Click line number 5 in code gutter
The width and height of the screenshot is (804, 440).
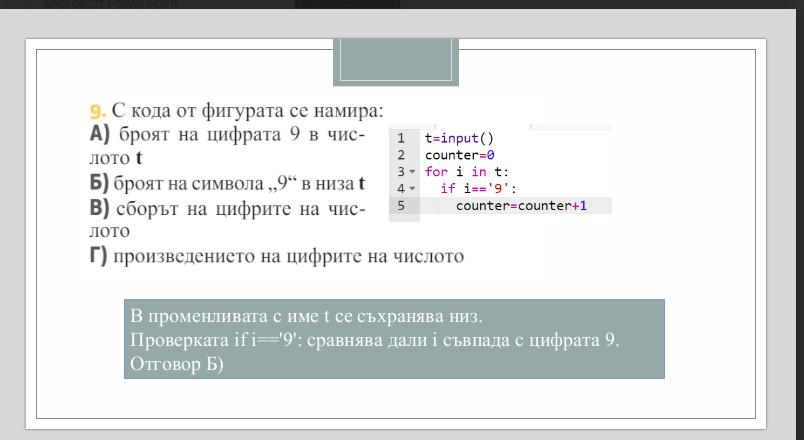[401, 206]
